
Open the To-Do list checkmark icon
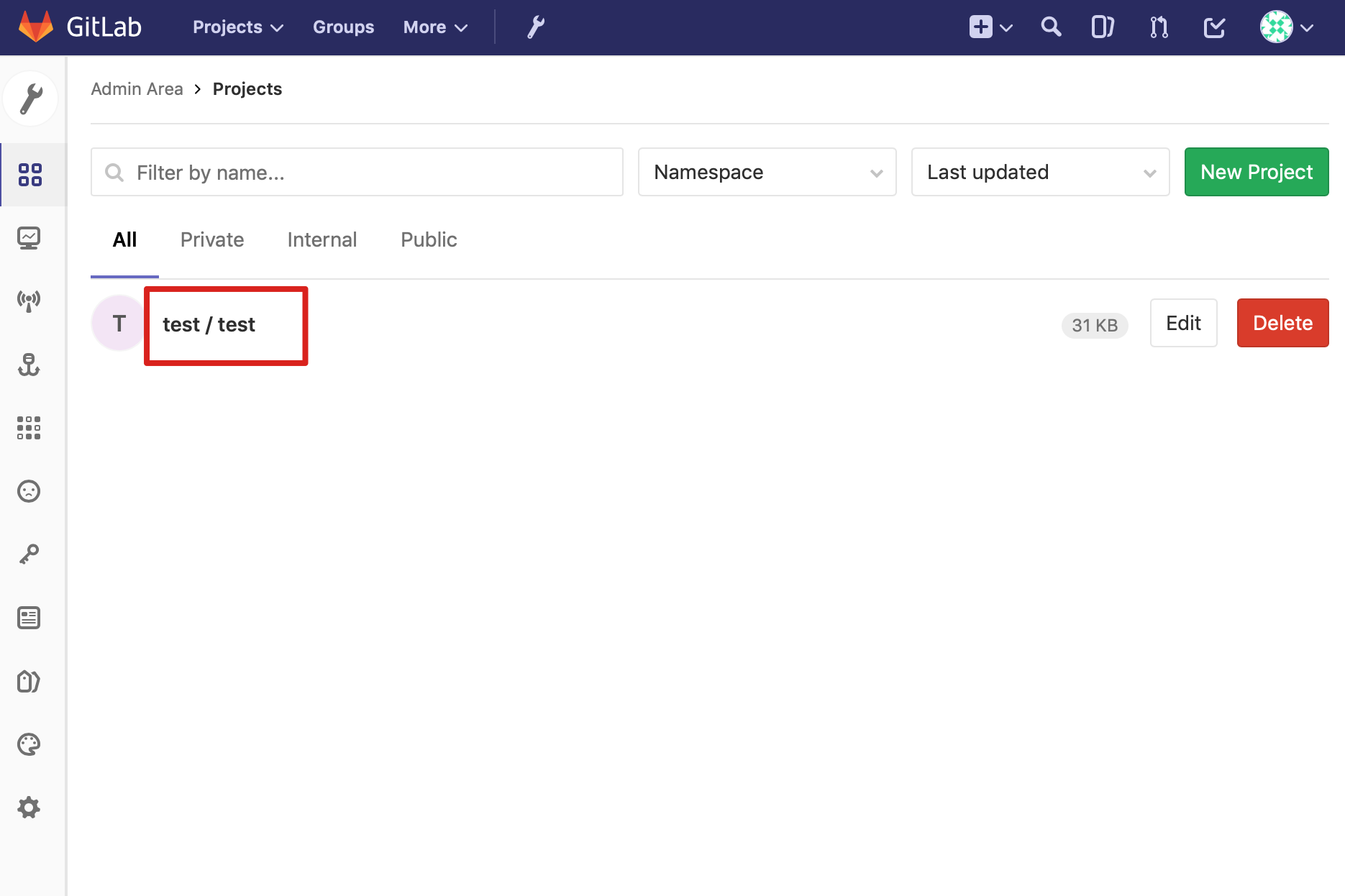pyautogui.click(x=1214, y=27)
